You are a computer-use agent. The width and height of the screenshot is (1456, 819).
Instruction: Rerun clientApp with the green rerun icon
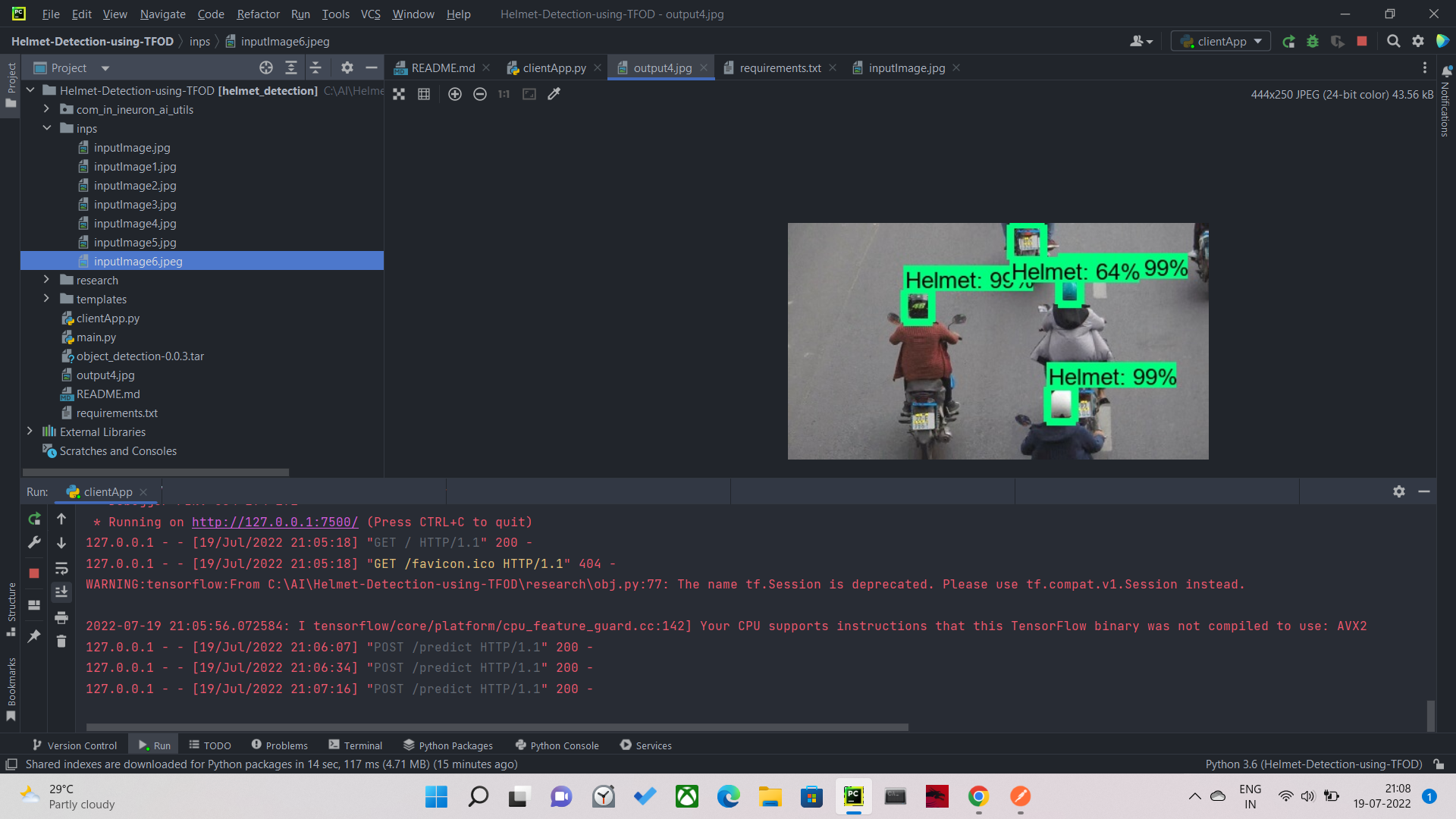point(34,519)
